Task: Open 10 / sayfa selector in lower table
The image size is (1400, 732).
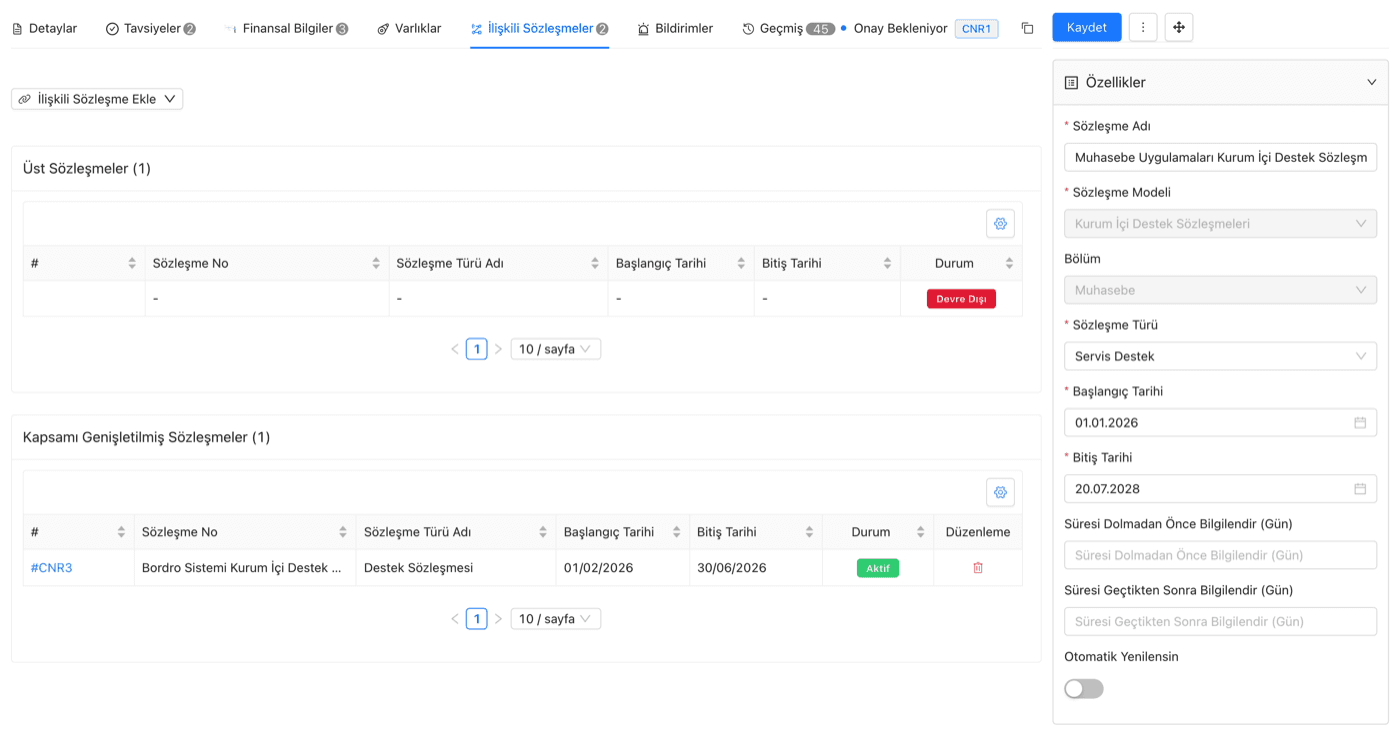Action: pyautogui.click(x=555, y=619)
